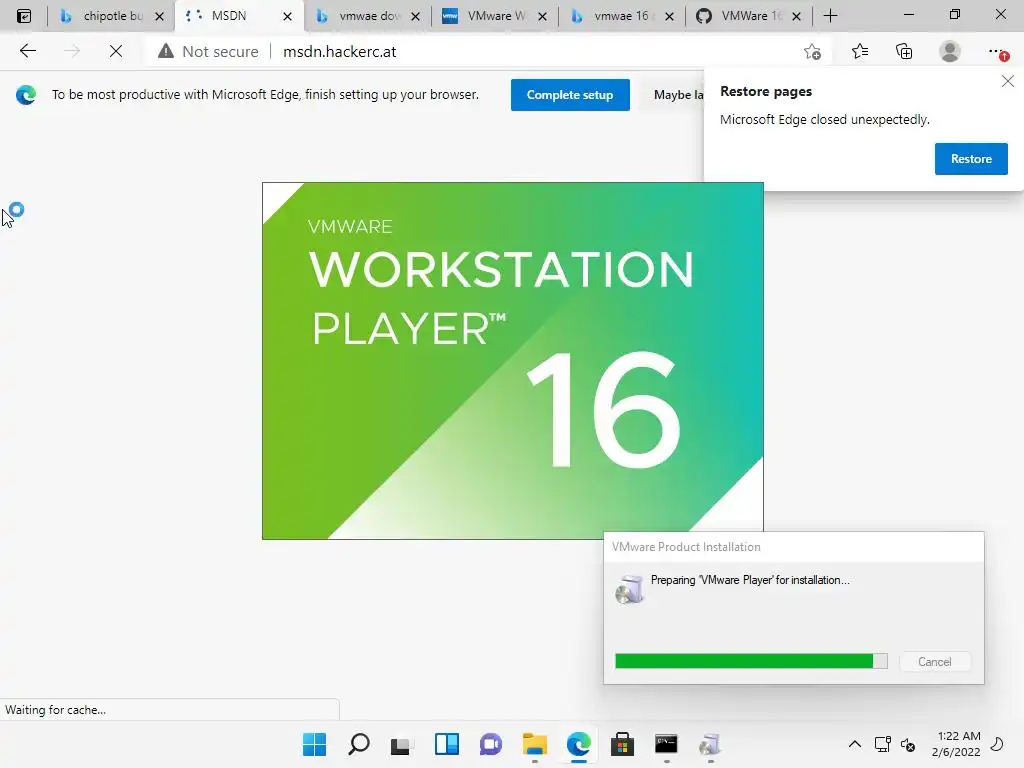Image resolution: width=1024 pixels, height=768 pixels.
Task: Click the VMware installer taskbar icon
Action: (x=710, y=744)
